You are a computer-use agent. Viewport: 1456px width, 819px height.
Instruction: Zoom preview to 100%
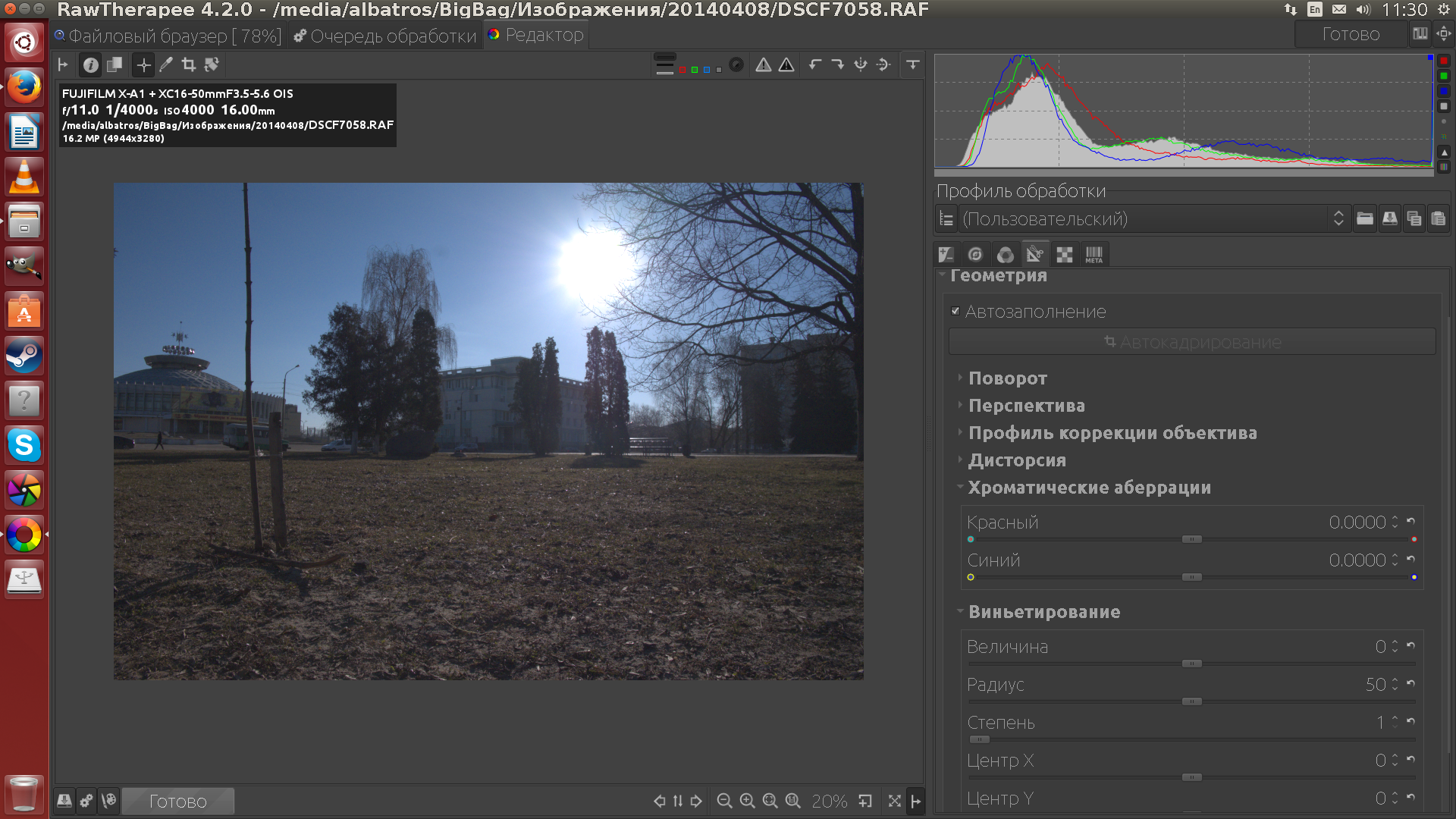click(792, 801)
